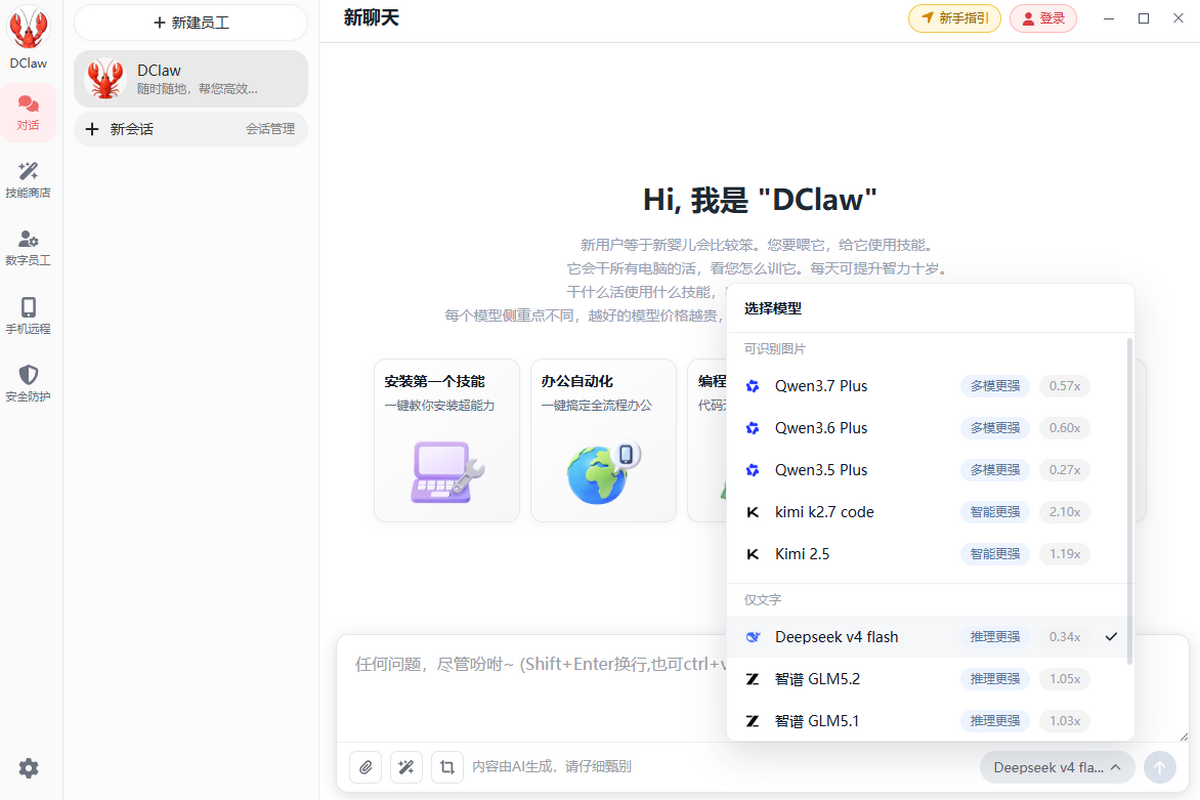Click the 智能更强 tag on kimi k2.7 code

(995, 512)
